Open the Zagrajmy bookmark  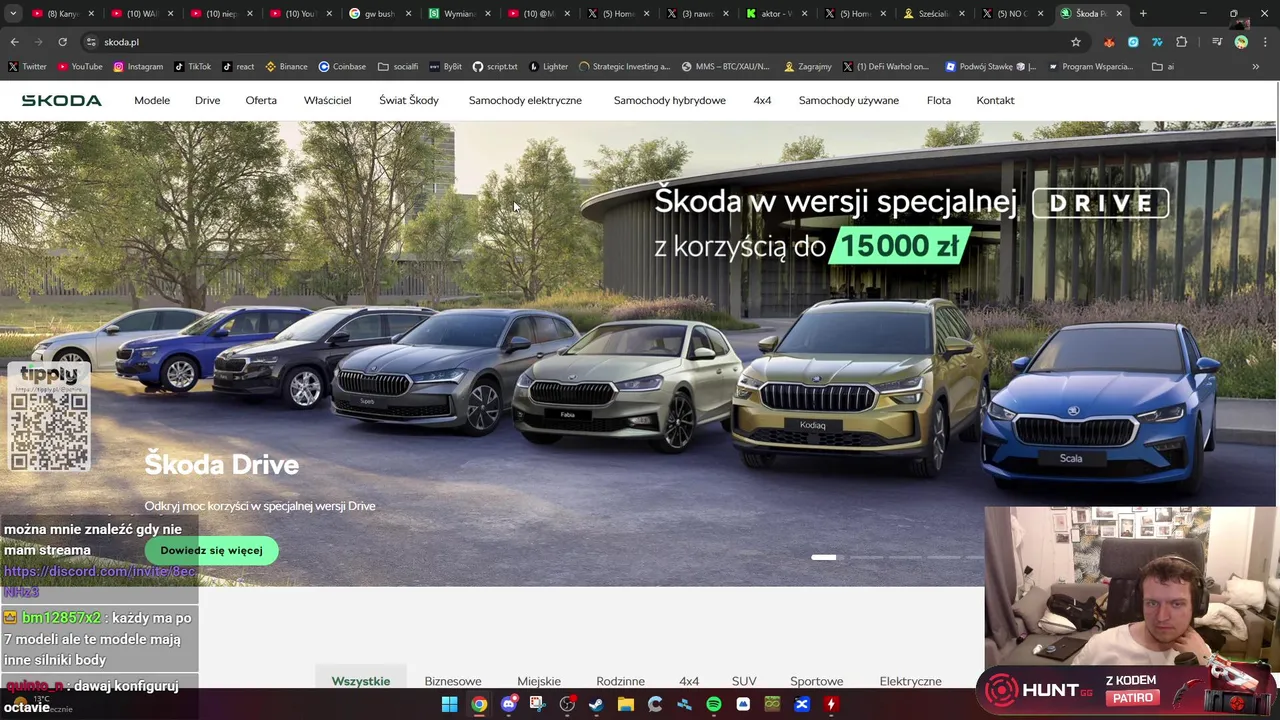coord(808,66)
